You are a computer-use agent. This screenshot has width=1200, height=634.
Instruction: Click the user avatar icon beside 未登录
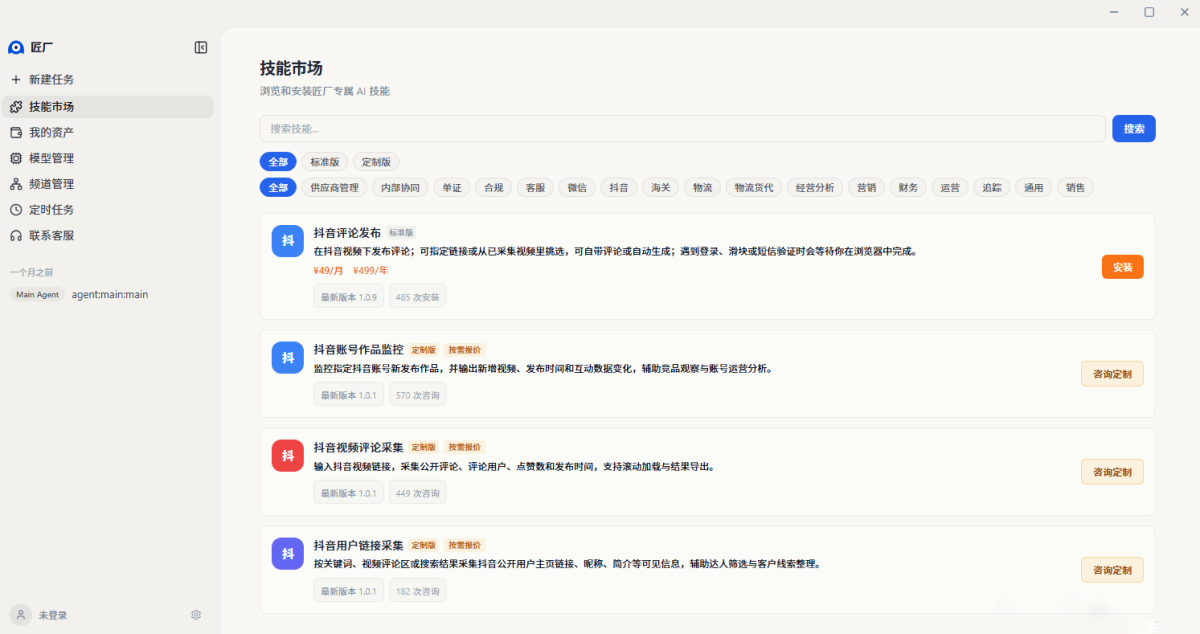click(x=21, y=615)
